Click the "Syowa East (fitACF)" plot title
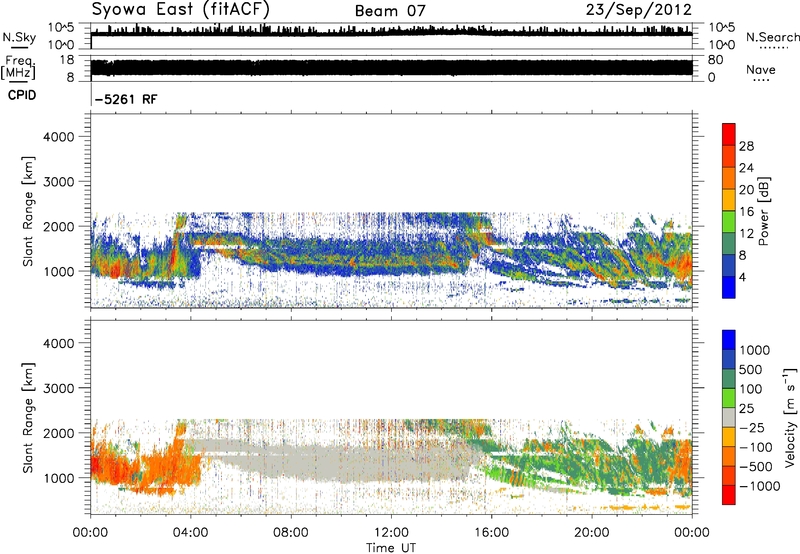Screen dimensions: 800x554 [x=181, y=10]
